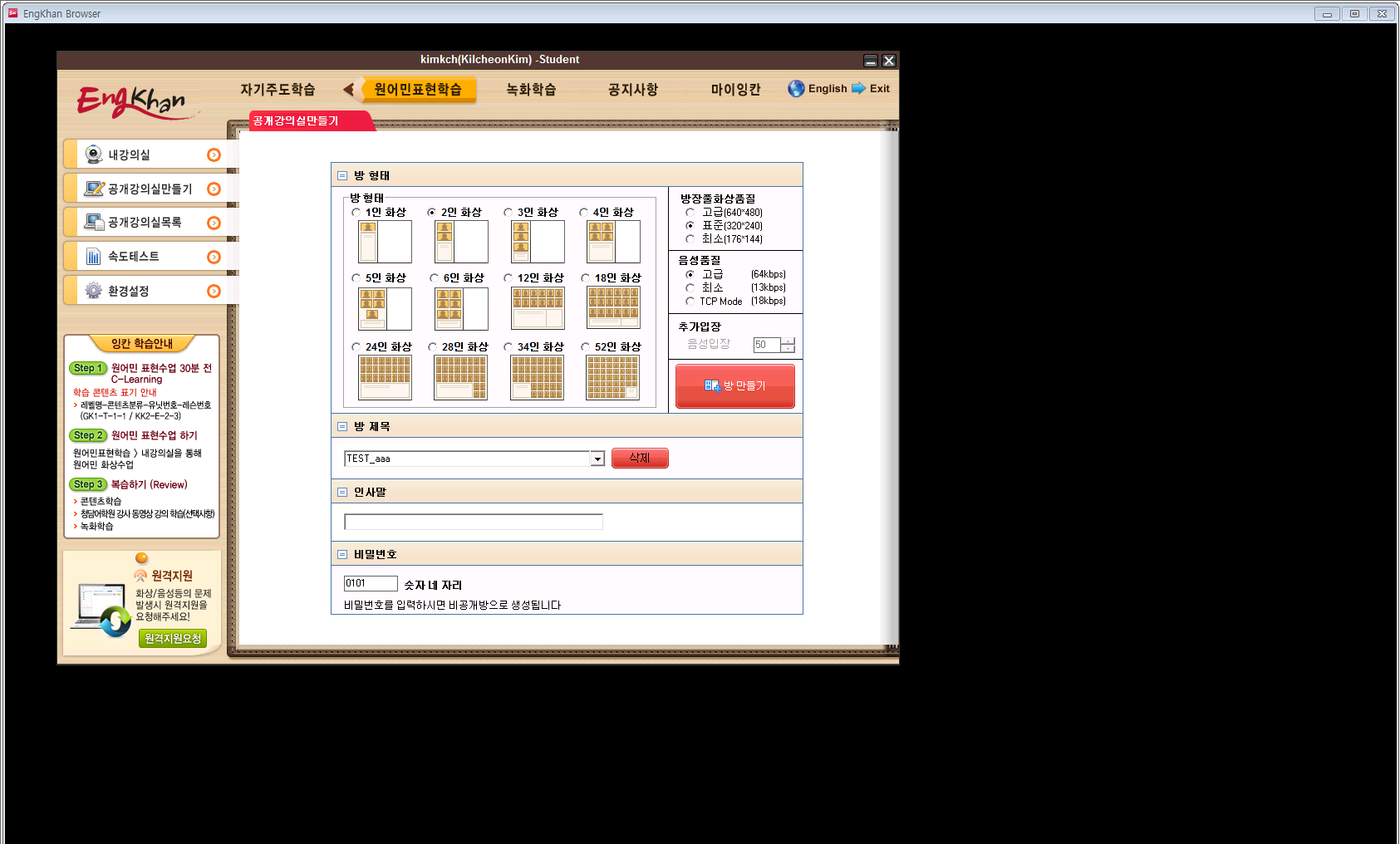Click orange arrow next to 속도테스트
The image size is (1400, 844).
pyautogui.click(x=214, y=257)
